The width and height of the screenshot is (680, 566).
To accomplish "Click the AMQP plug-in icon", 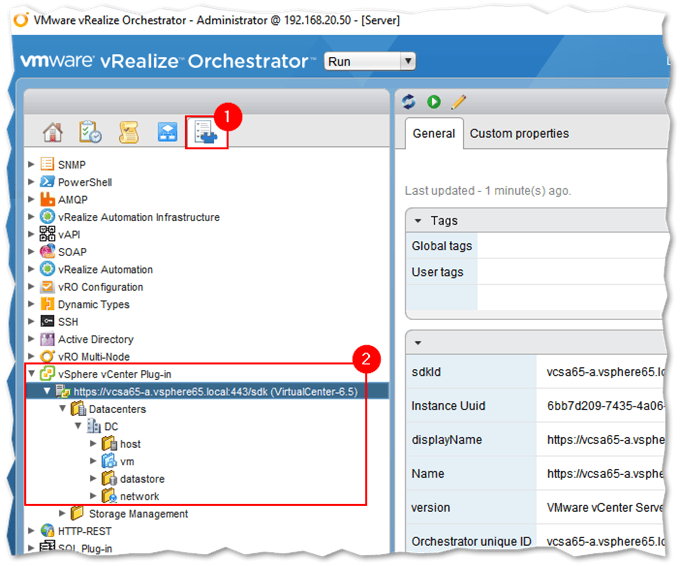I will point(47,199).
